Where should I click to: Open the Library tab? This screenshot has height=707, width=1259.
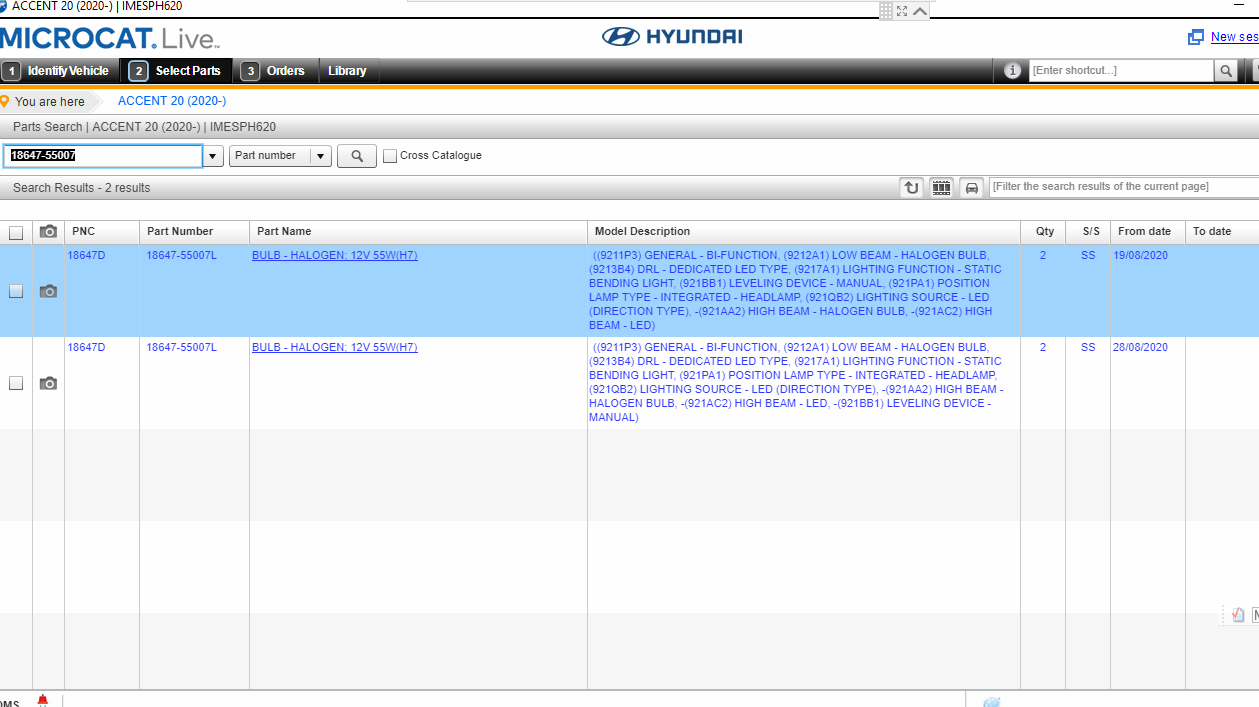(x=347, y=71)
